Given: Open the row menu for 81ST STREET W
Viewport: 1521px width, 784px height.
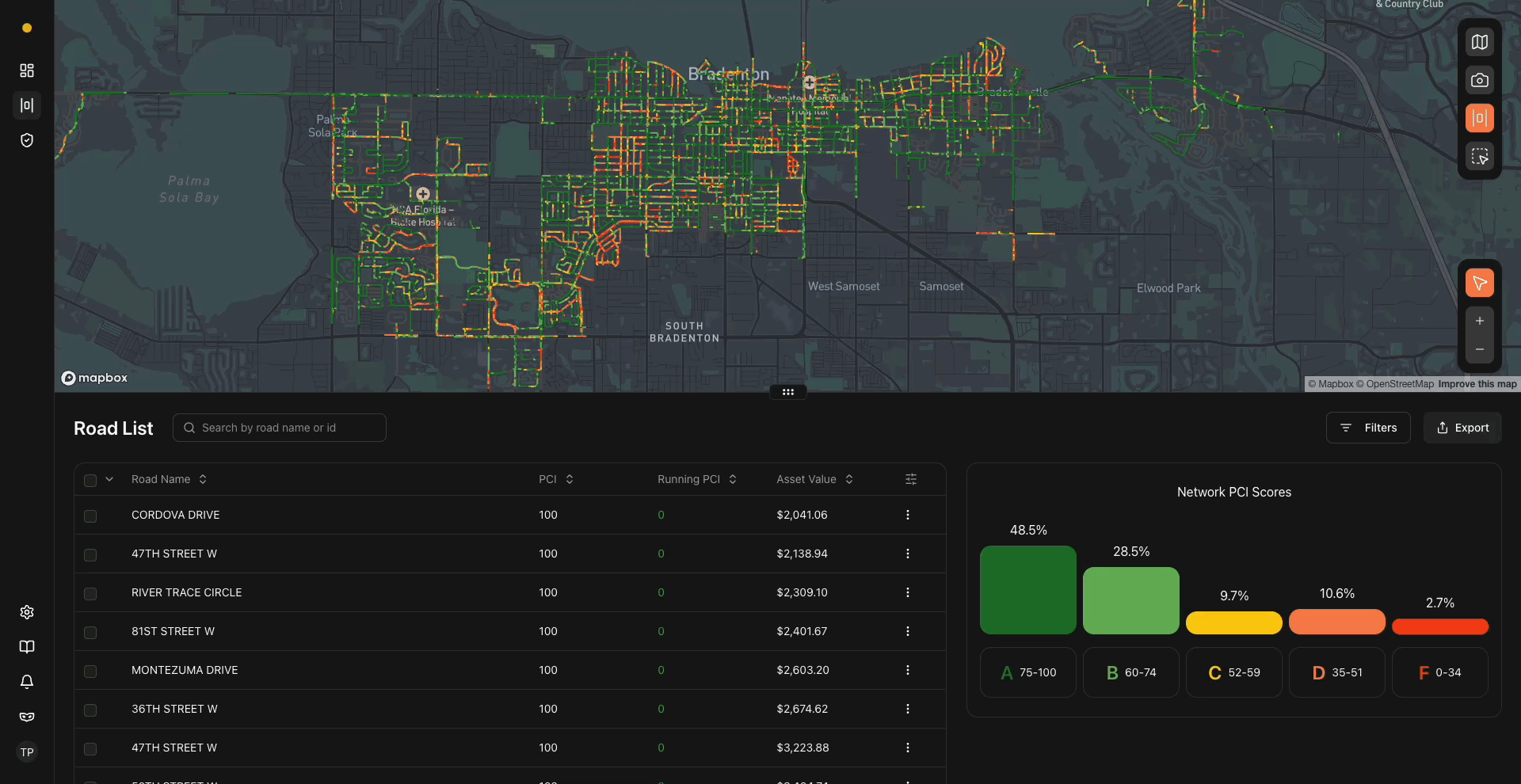Looking at the screenshot, I should [x=908, y=631].
